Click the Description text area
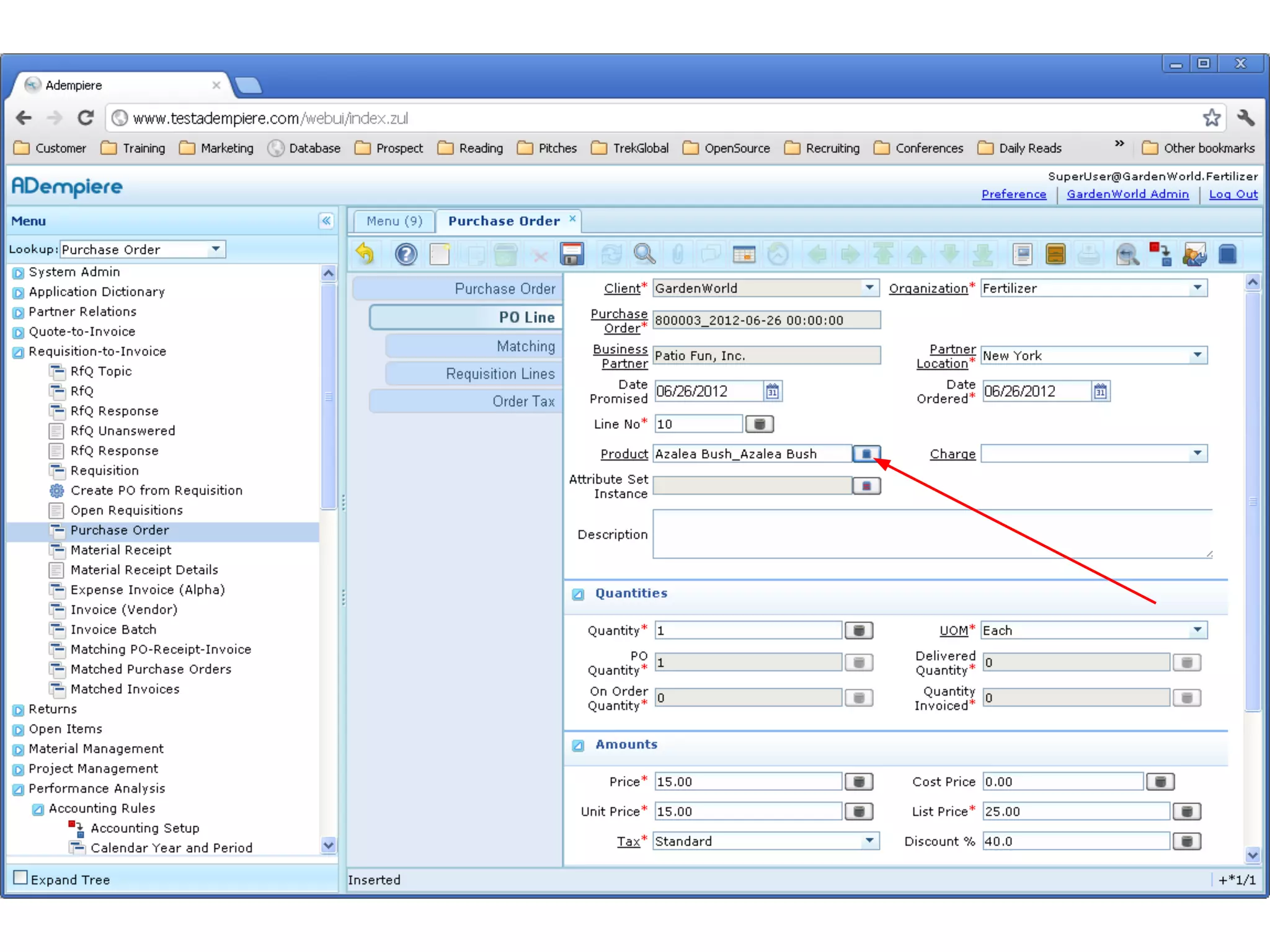Image resolution: width=1270 pixels, height=952 pixels. (x=933, y=534)
